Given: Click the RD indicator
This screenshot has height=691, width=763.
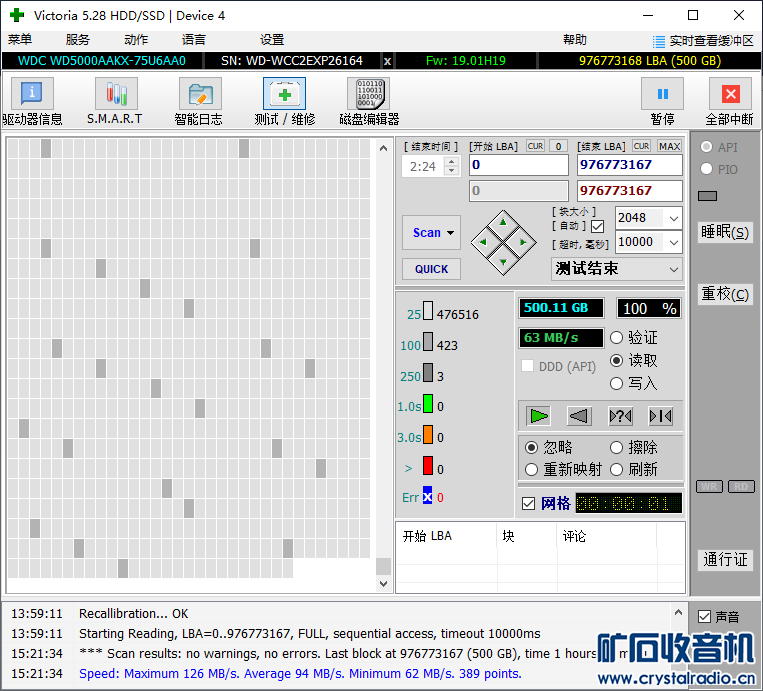Looking at the screenshot, I should 741,486.
